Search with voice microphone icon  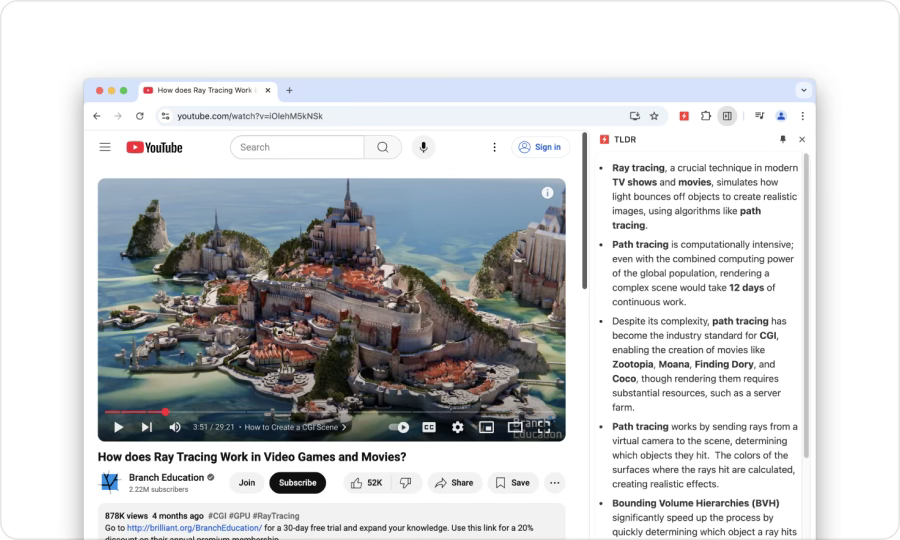(423, 147)
